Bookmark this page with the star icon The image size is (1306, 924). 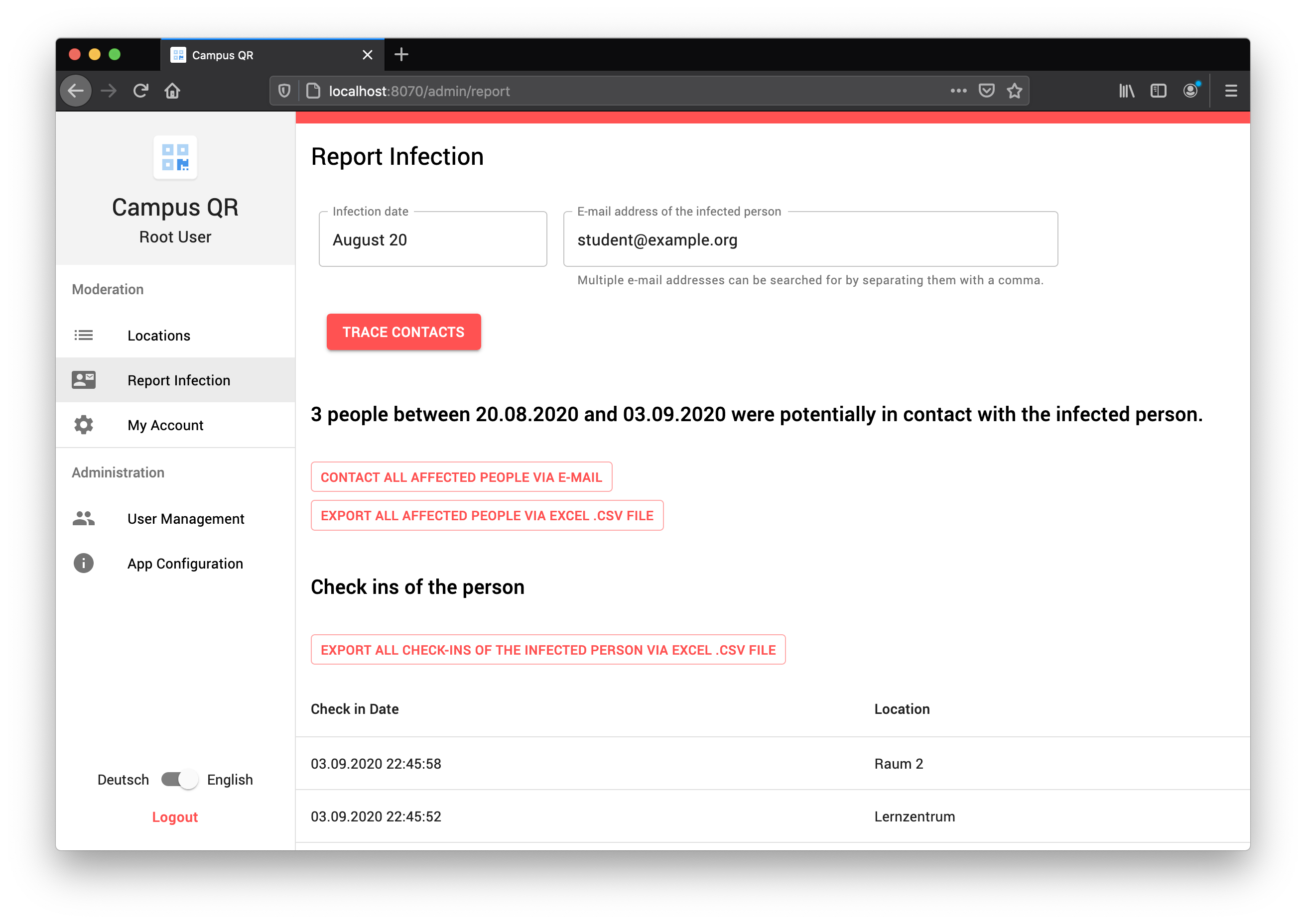[1014, 91]
